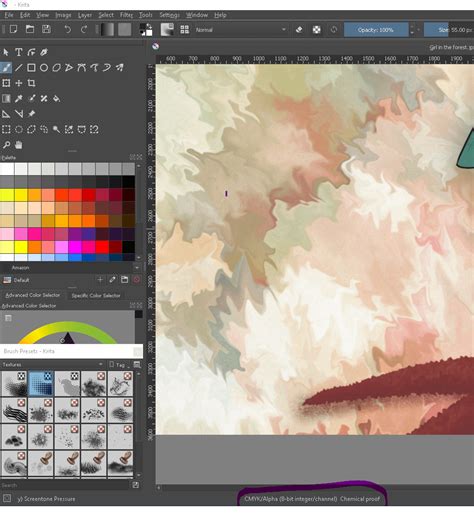Select the Calligraphy tool

tap(44, 52)
